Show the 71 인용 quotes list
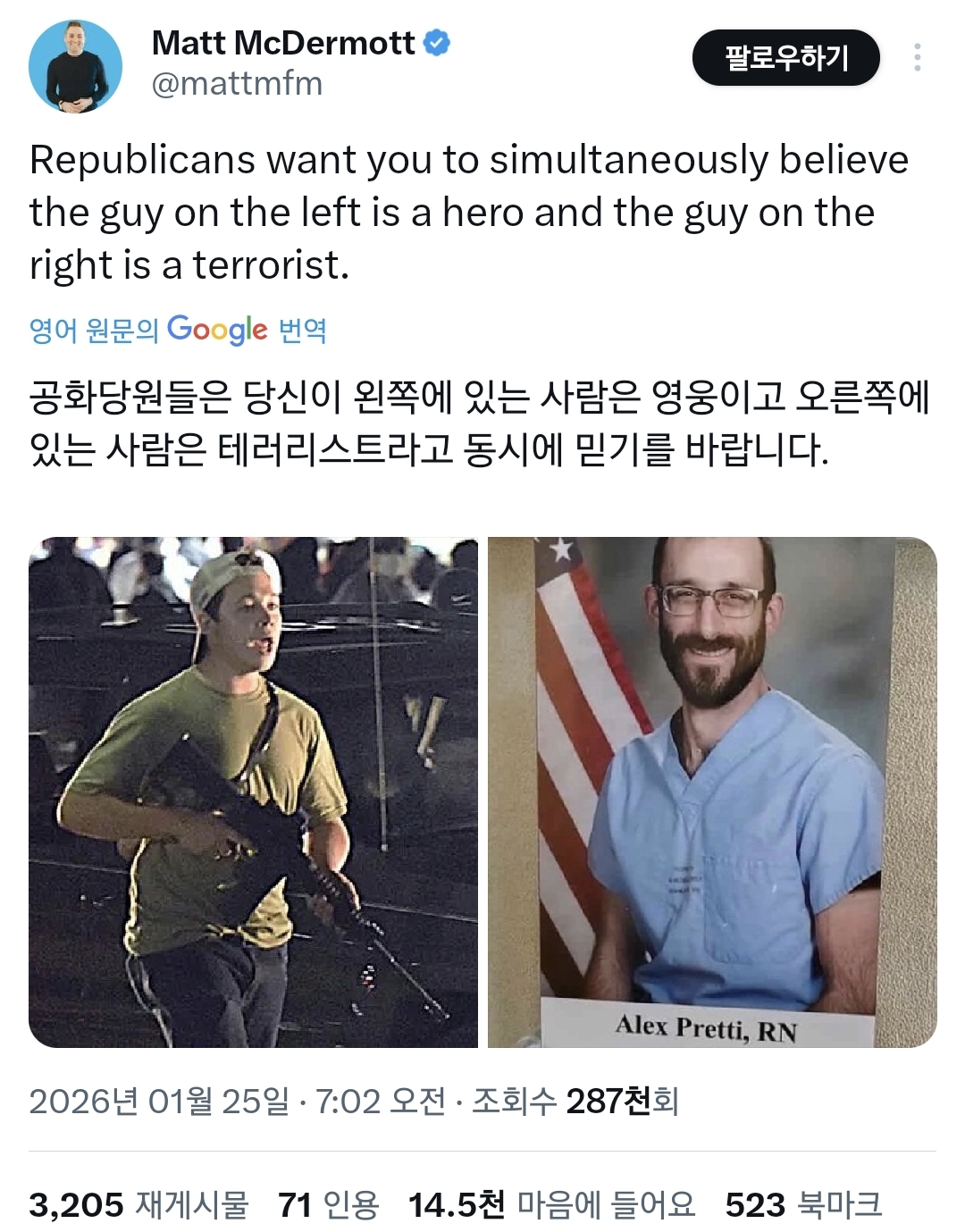Image resolution: width=965 pixels, height=1232 pixels. 329,1205
